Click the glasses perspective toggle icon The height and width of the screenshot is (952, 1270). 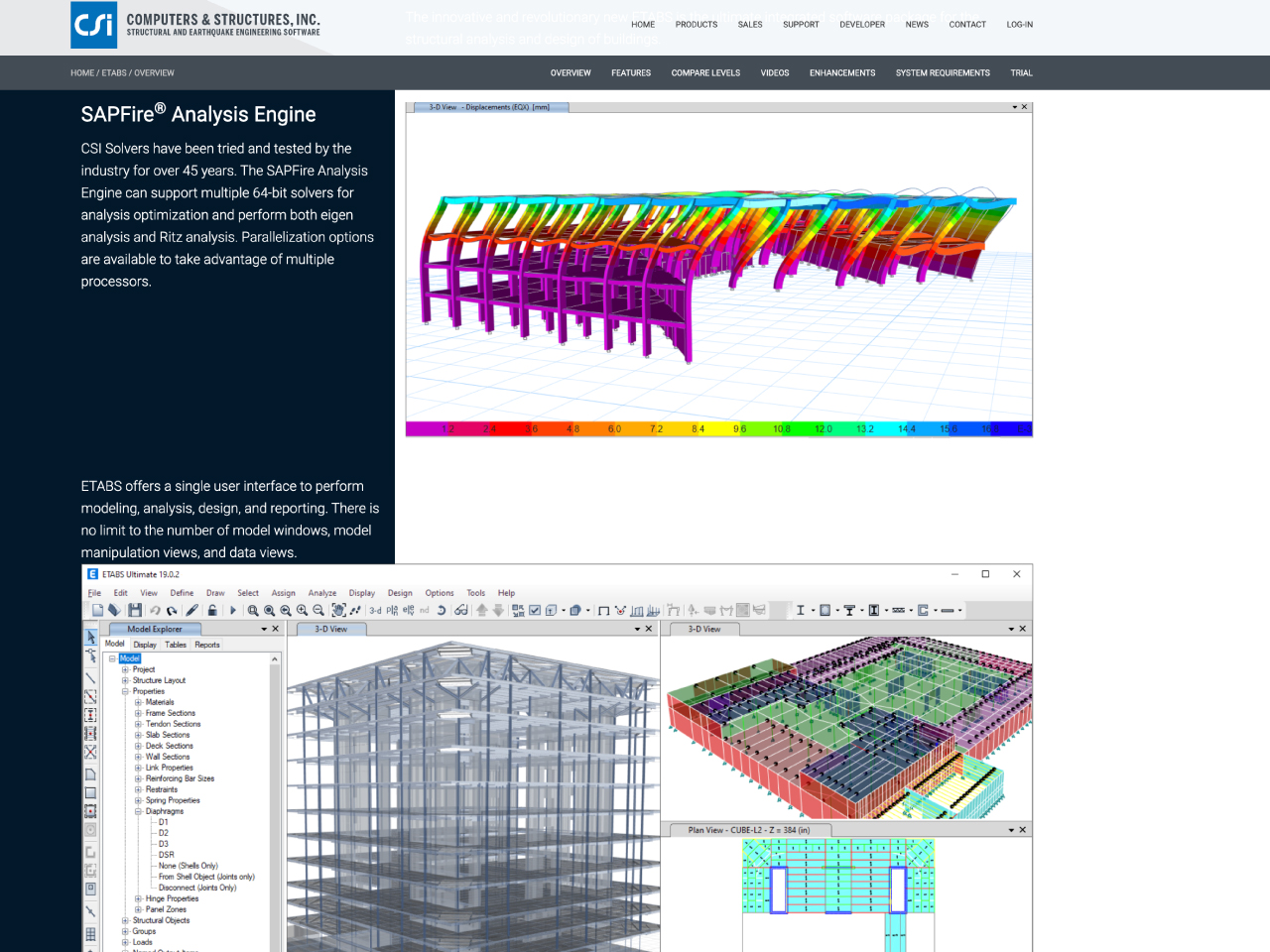point(461,610)
